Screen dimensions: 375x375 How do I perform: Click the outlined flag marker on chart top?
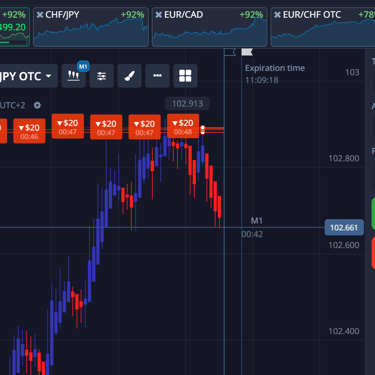tap(230, 52)
